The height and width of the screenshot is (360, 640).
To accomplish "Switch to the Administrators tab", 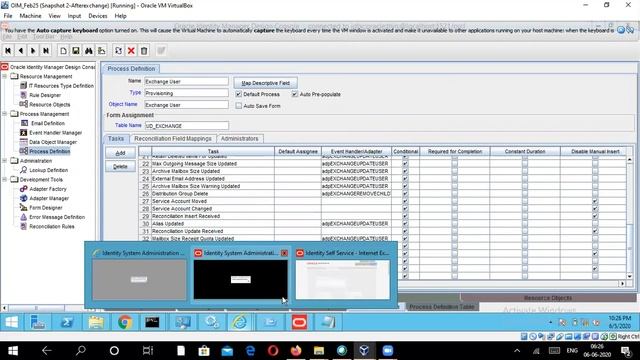I will point(240,139).
